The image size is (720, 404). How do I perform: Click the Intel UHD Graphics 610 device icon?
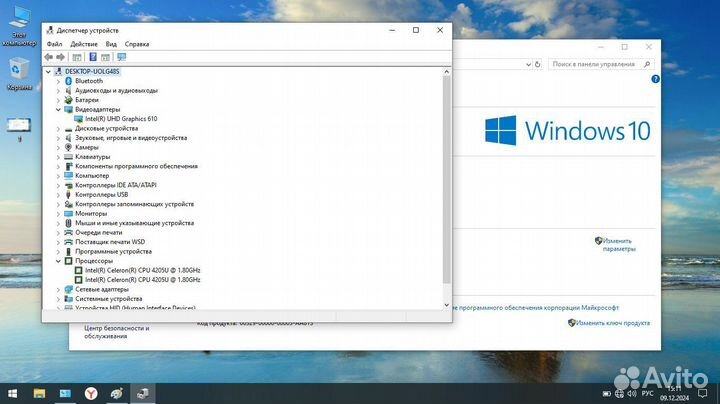click(79, 119)
